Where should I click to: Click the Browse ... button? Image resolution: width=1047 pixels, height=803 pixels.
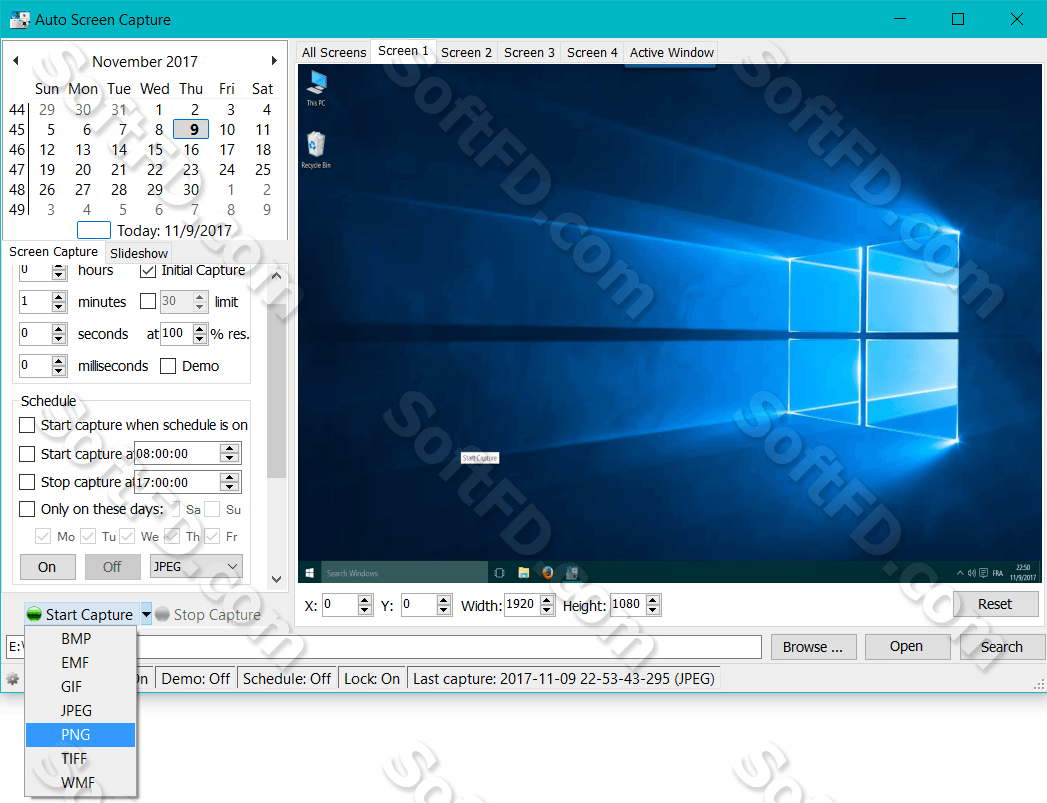click(x=813, y=647)
